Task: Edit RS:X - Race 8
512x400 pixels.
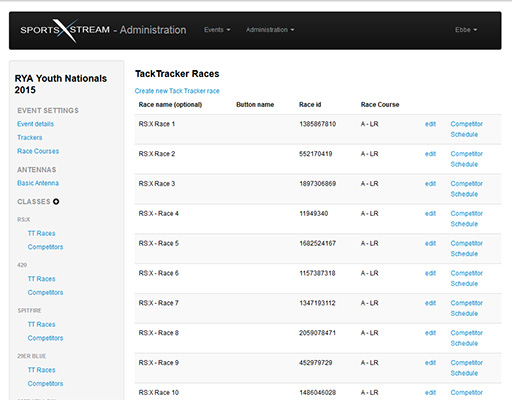Action: coord(430,333)
